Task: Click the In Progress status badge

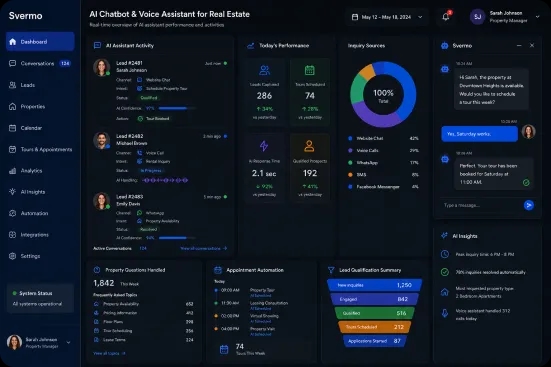Action: coord(151,170)
